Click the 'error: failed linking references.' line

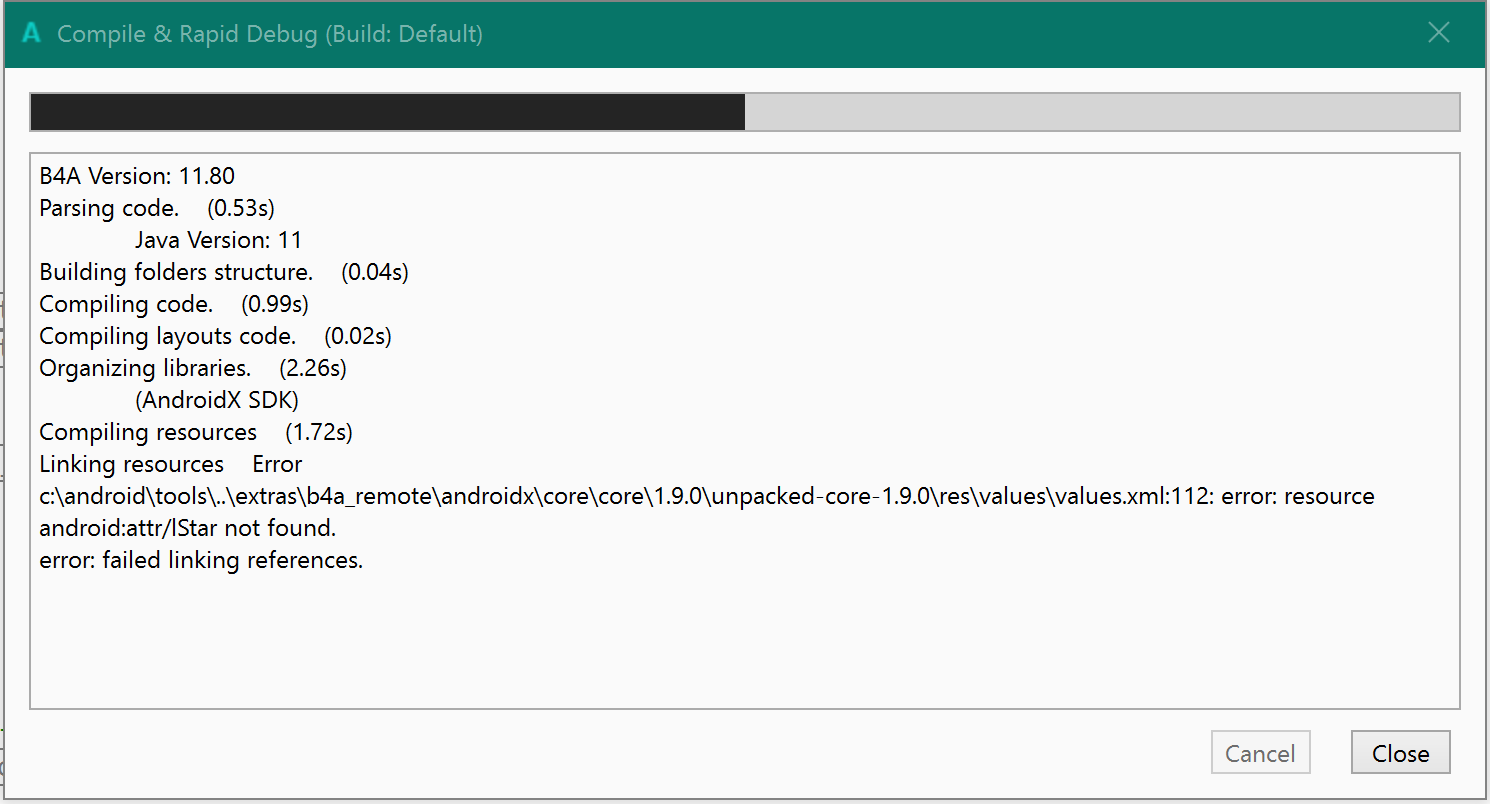tap(201, 561)
